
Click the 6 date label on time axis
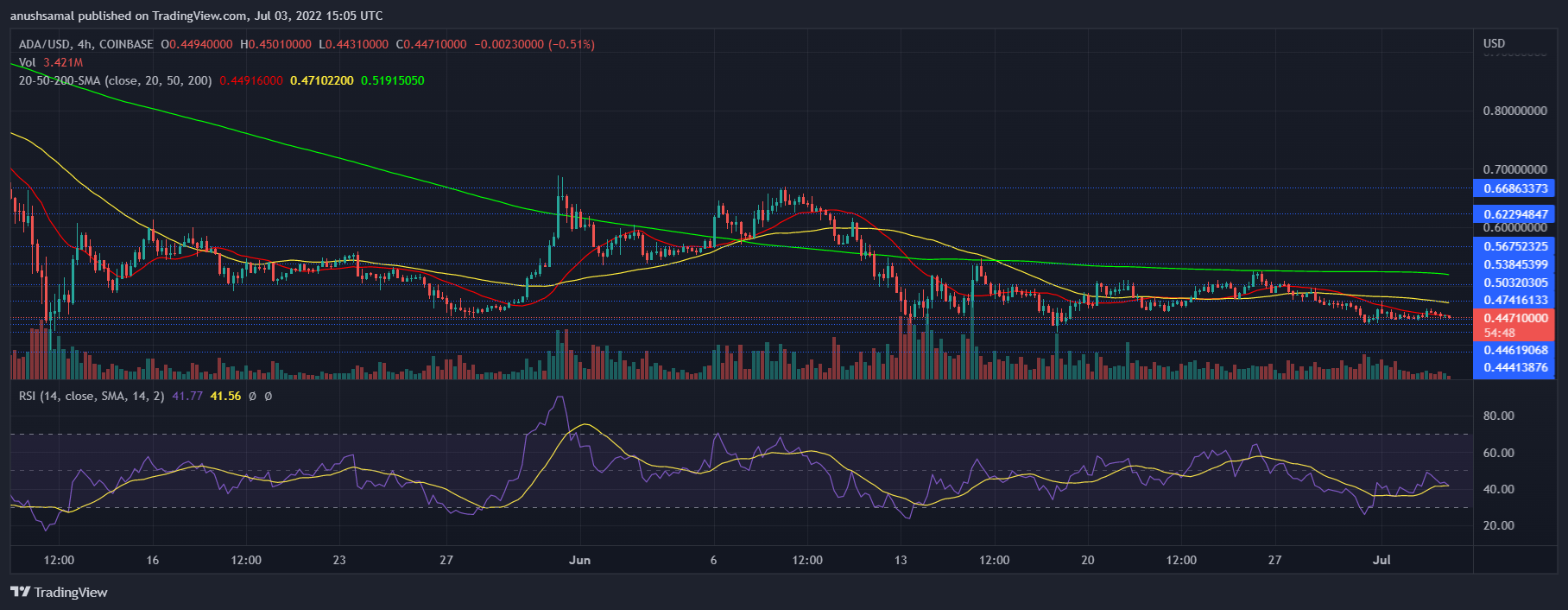coord(713,560)
